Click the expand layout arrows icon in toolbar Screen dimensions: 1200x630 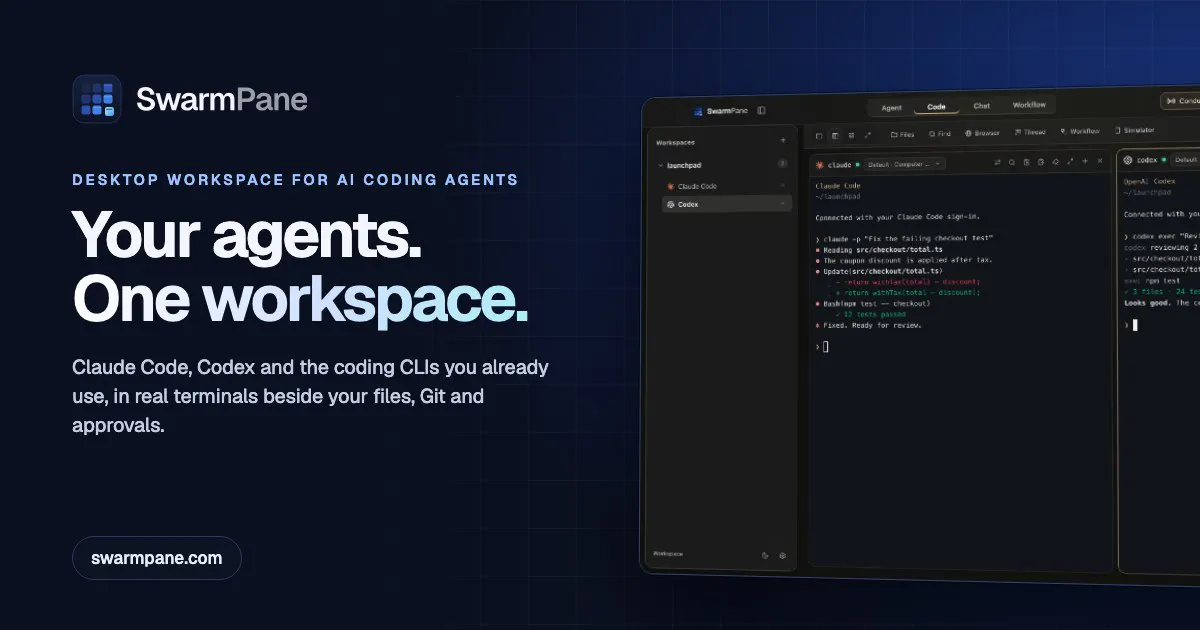click(x=867, y=135)
